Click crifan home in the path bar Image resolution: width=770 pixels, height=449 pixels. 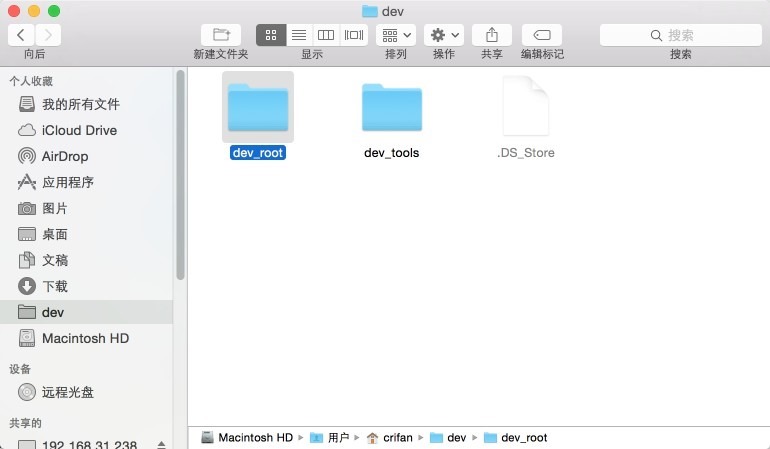(389, 437)
